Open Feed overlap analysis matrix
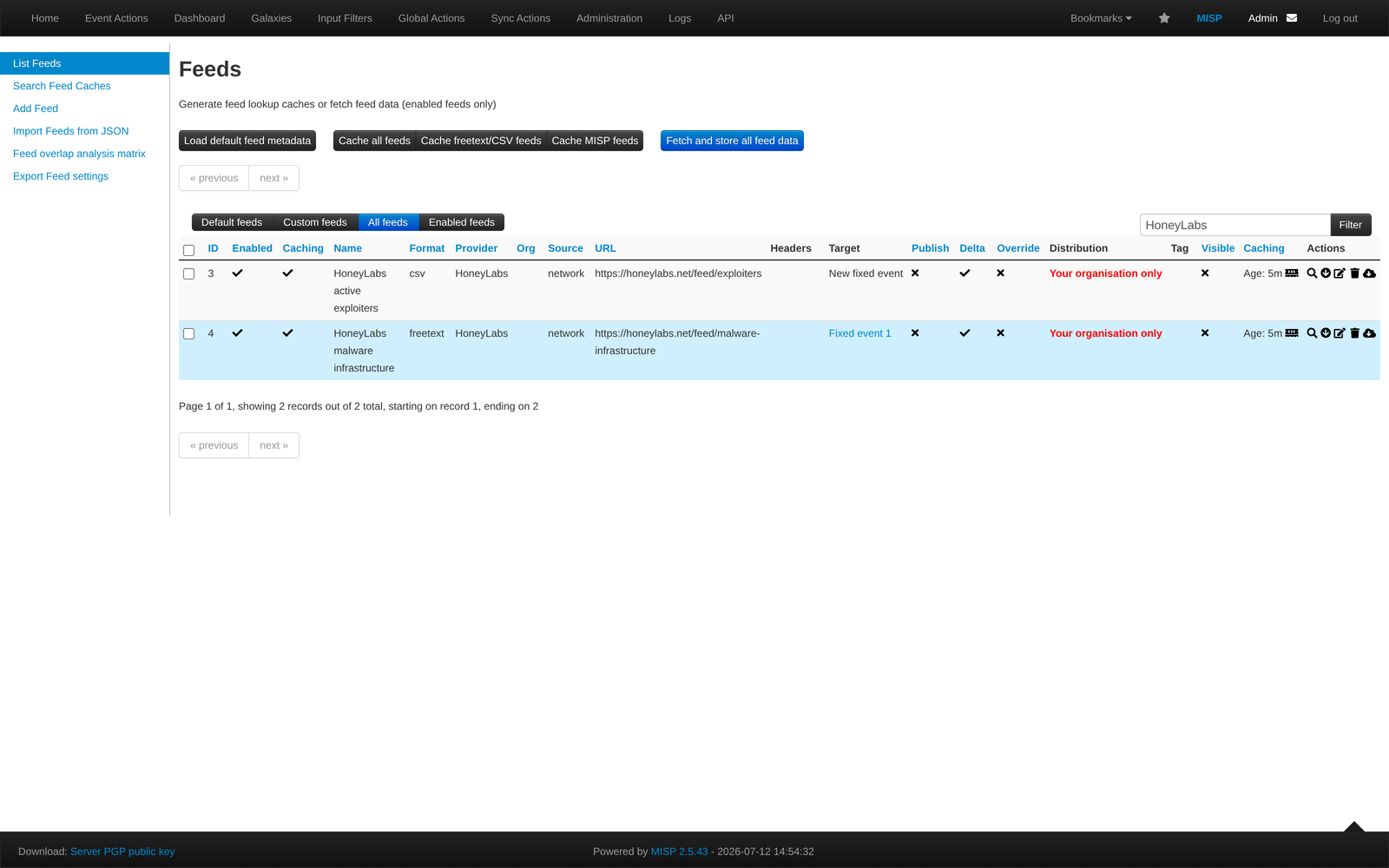The width and height of the screenshot is (1389, 868). [79, 154]
